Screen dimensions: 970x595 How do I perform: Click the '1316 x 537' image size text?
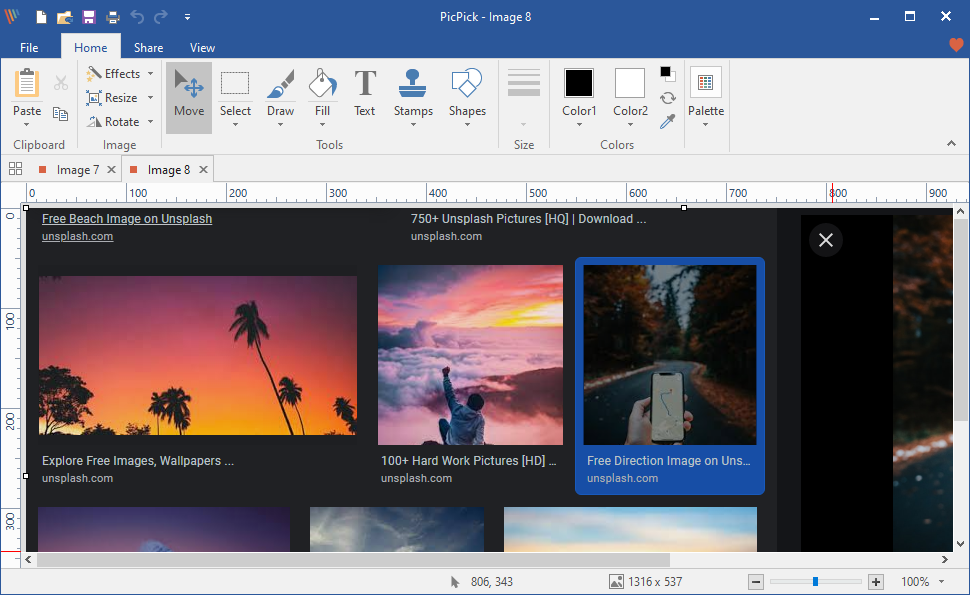click(655, 581)
